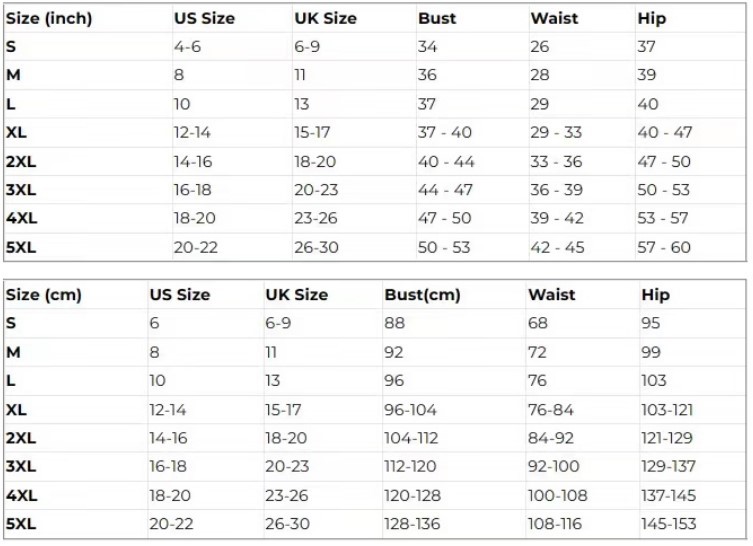753x546 pixels.
Task: Click the waist value '100-108'
Action: click(x=560, y=495)
